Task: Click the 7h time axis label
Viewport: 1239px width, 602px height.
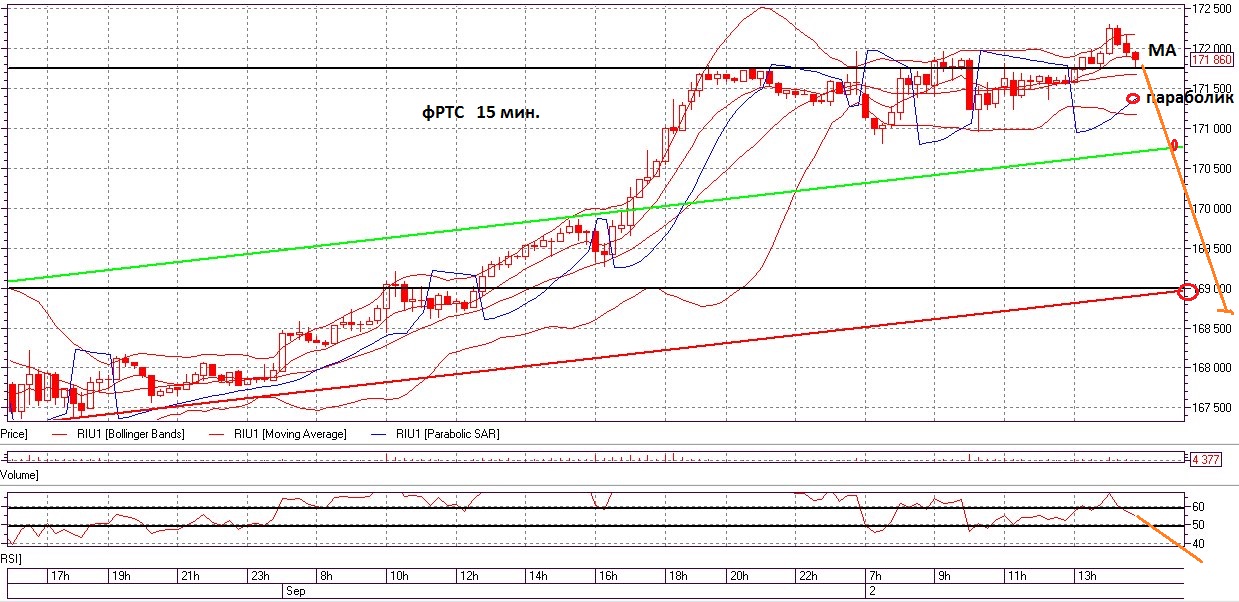Action: 875,576
